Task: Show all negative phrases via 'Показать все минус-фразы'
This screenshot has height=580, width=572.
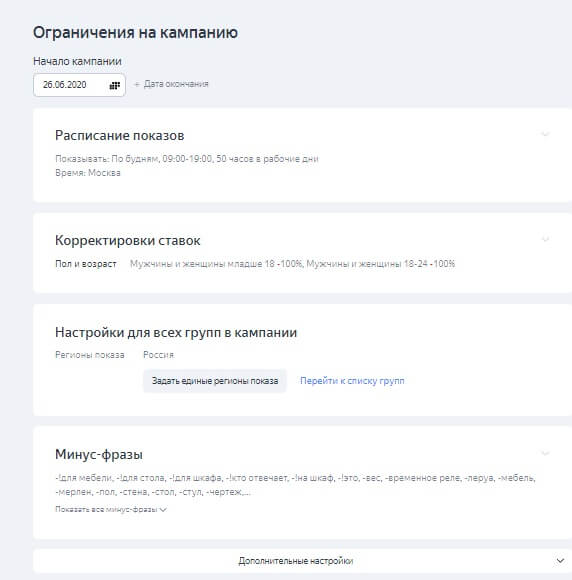Action: (111, 509)
